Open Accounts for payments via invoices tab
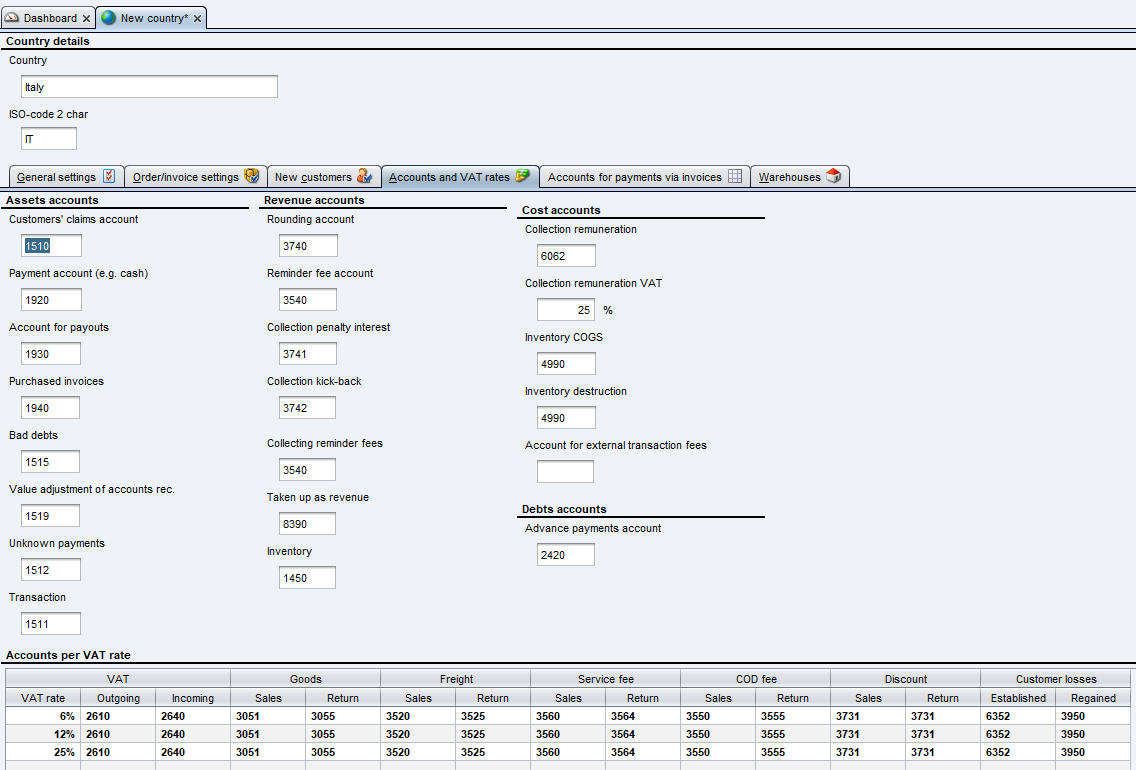 pos(634,177)
